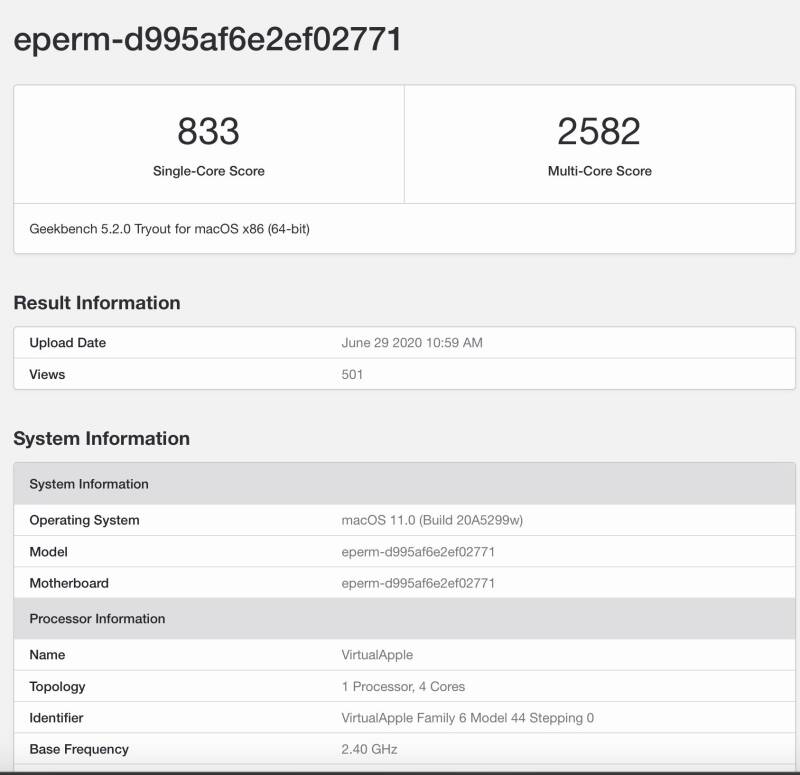Click the 2582 multi-core score number
The width and height of the screenshot is (800, 775).
pos(599,131)
